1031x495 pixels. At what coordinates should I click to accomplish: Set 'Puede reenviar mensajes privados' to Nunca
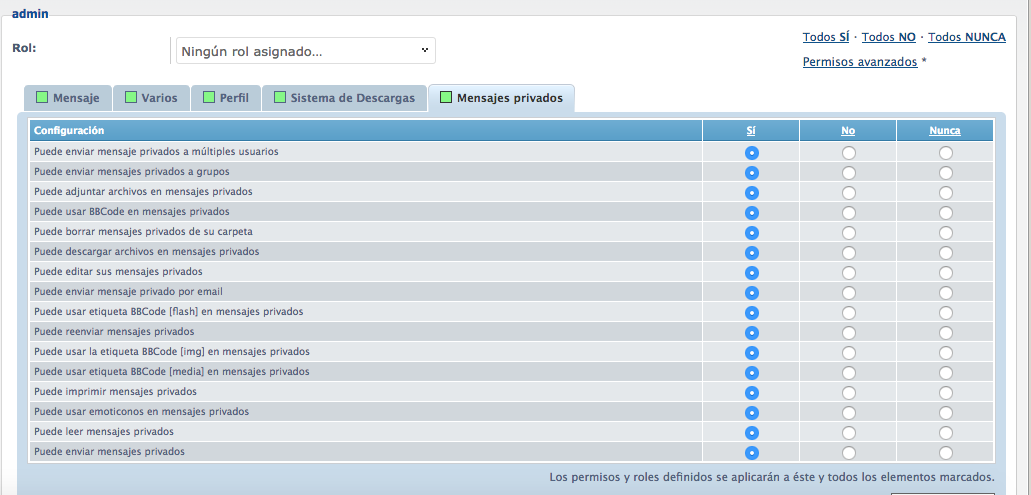point(945,332)
